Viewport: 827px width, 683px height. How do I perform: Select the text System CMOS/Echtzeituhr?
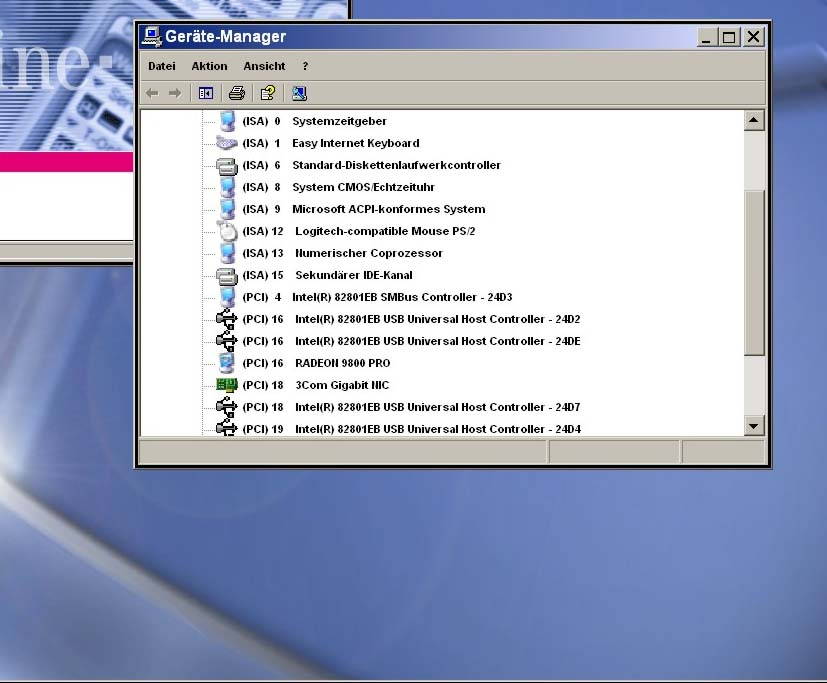[363, 187]
